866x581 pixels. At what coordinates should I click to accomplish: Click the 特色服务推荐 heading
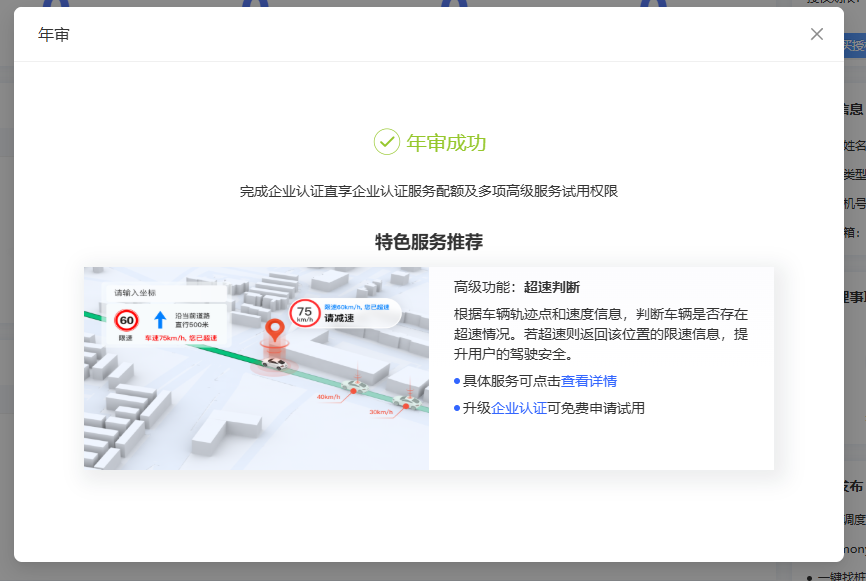429,242
